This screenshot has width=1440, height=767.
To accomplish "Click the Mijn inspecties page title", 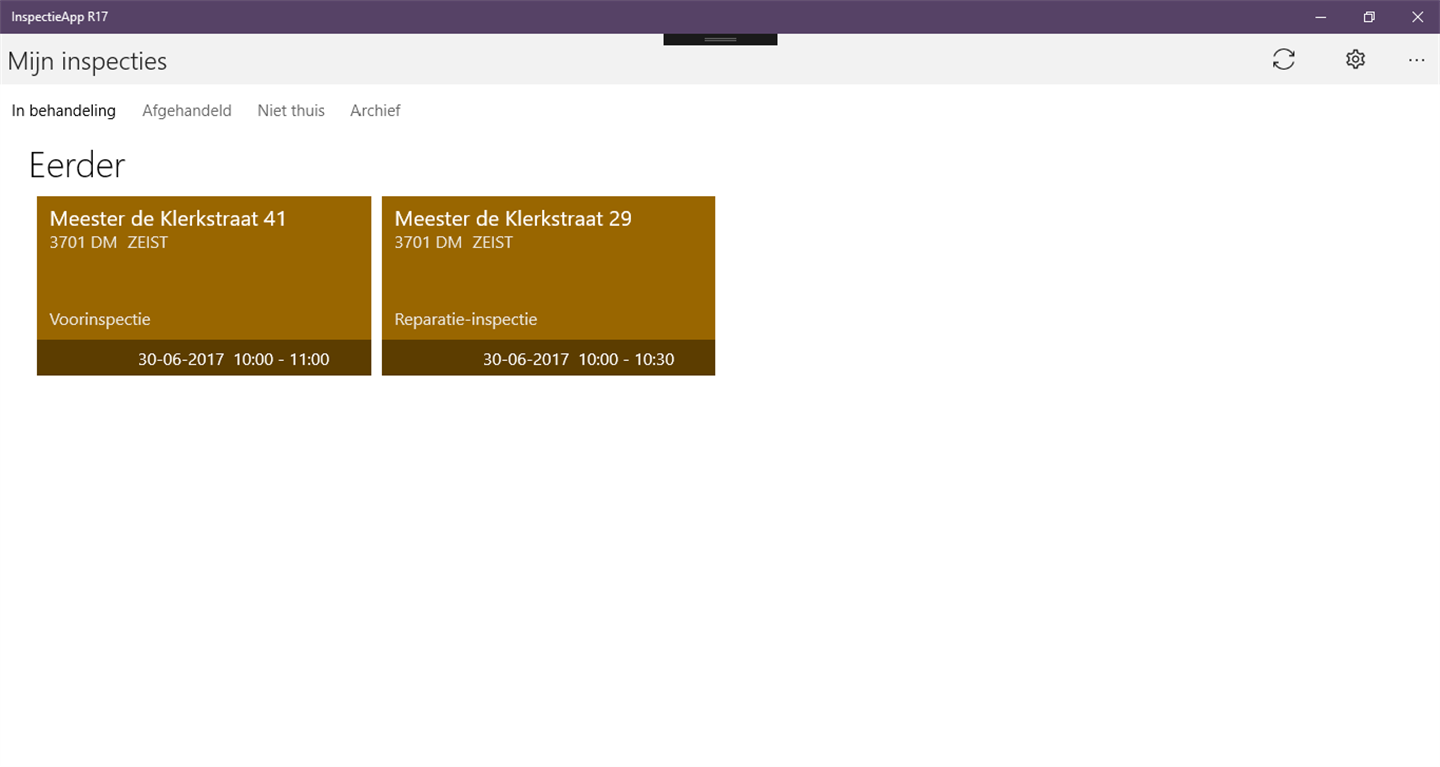I will pos(87,61).
